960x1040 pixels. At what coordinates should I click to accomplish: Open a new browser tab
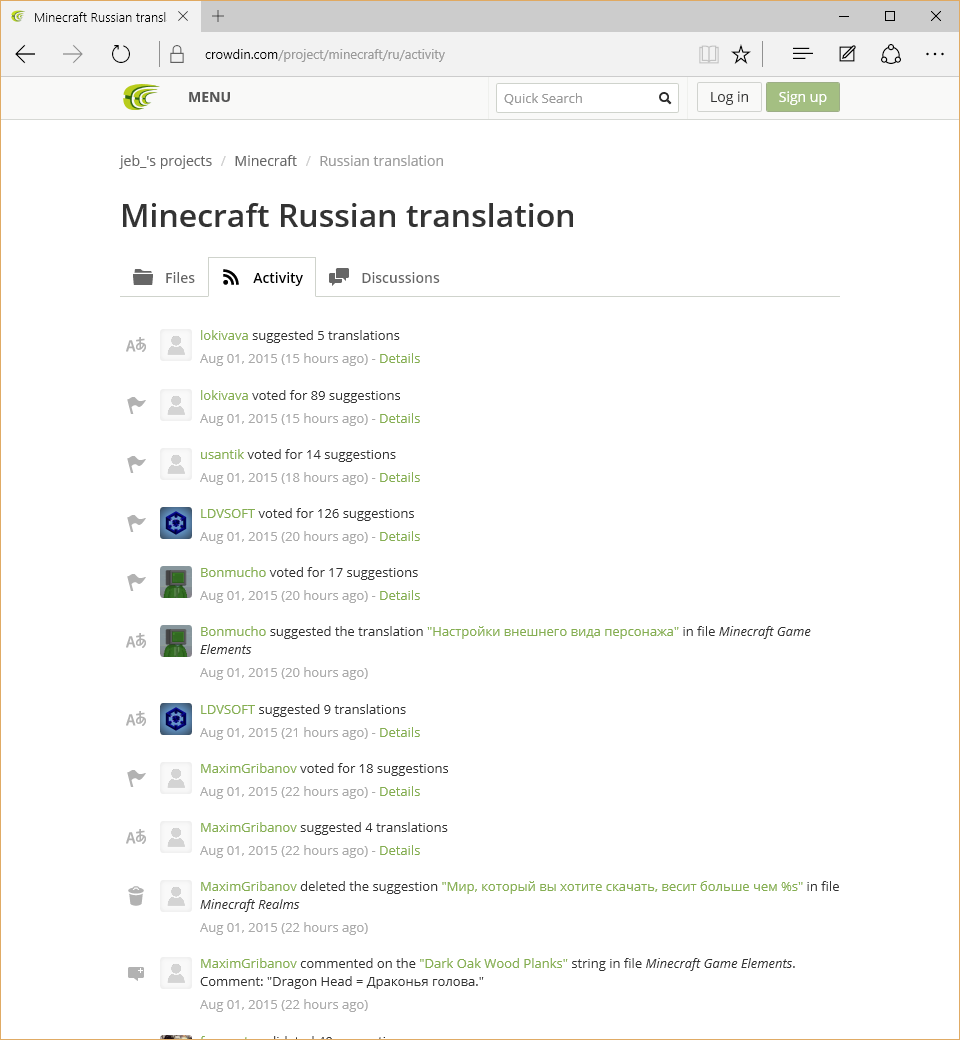coord(218,17)
